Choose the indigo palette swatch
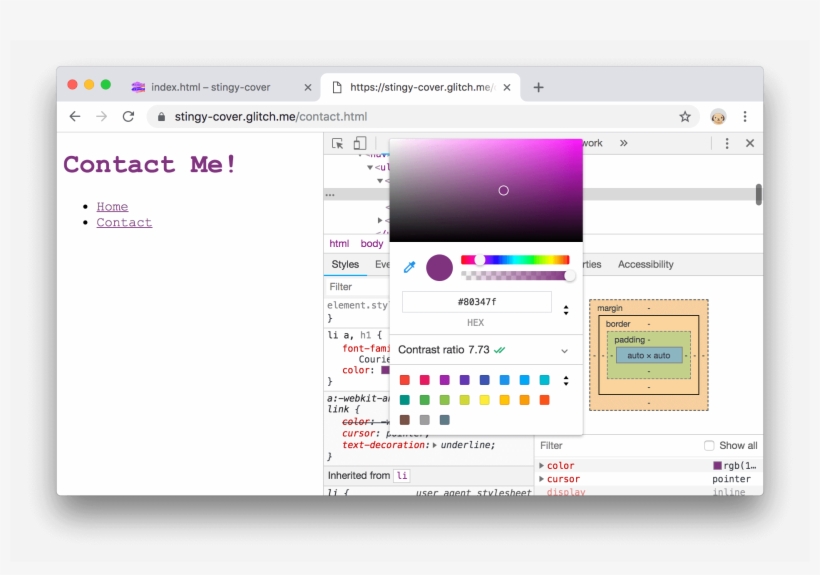820x575 pixels. (484, 380)
